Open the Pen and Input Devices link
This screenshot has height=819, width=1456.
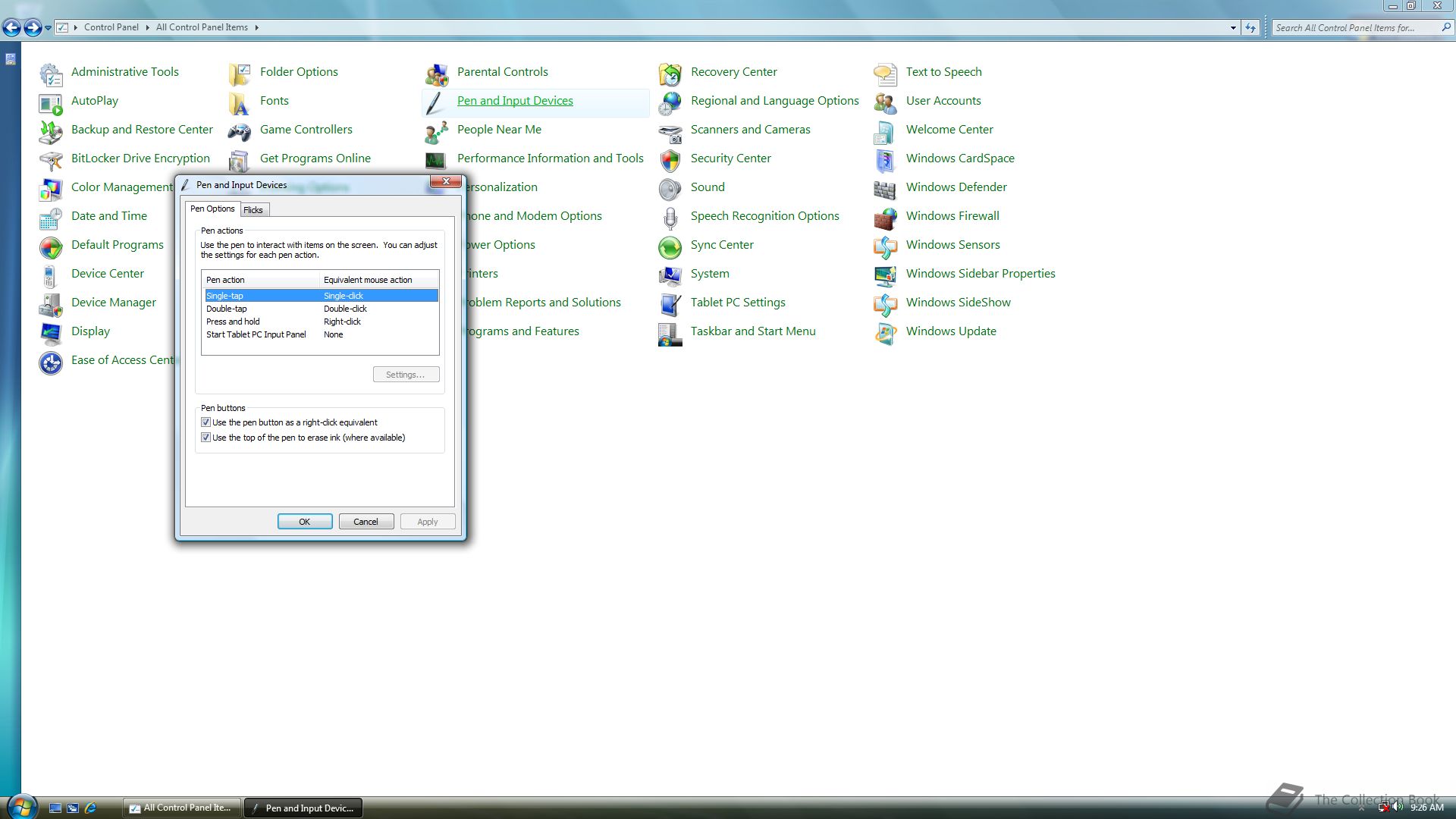click(x=515, y=101)
